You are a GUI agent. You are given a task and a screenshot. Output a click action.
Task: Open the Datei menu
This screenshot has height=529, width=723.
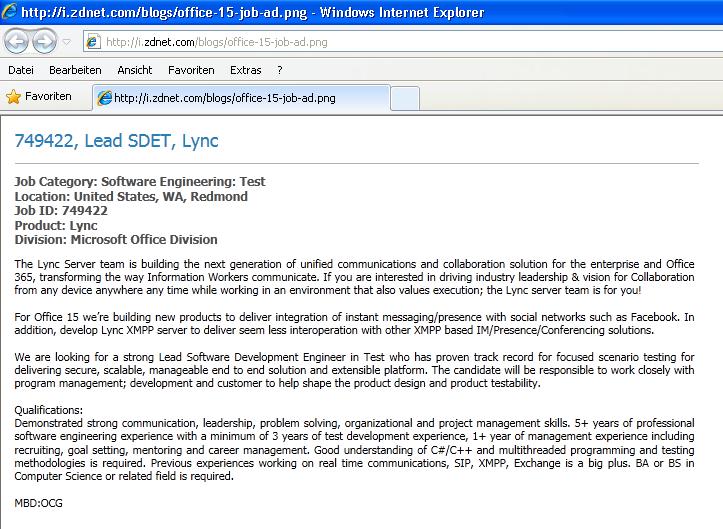click(21, 70)
